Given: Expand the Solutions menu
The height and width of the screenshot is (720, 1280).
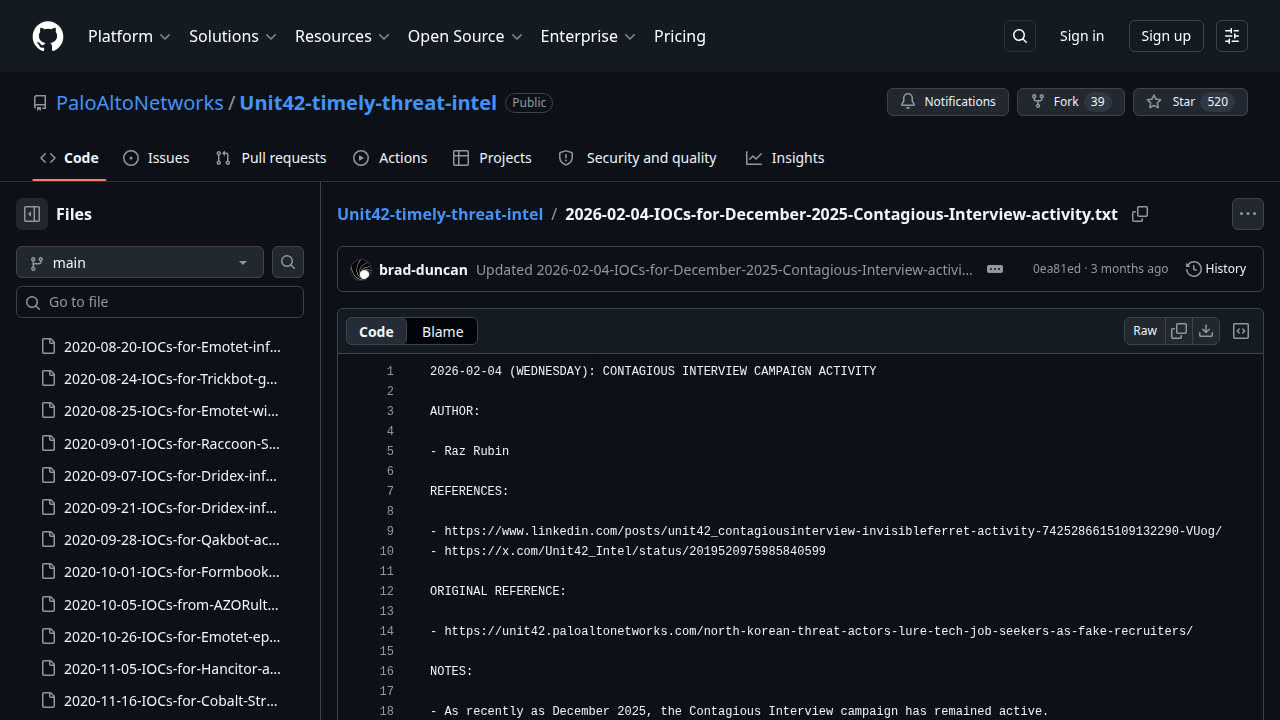Looking at the screenshot, I should (x=233, y=36).
